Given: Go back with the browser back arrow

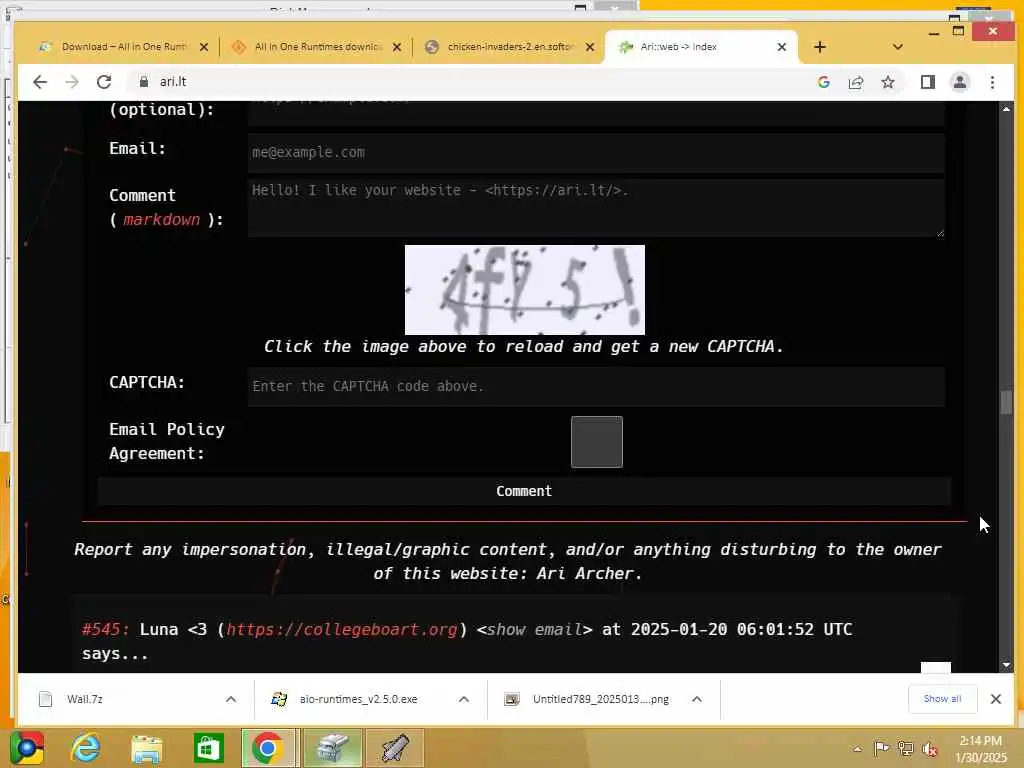Looking at the screenshot, I should (40, 82).
